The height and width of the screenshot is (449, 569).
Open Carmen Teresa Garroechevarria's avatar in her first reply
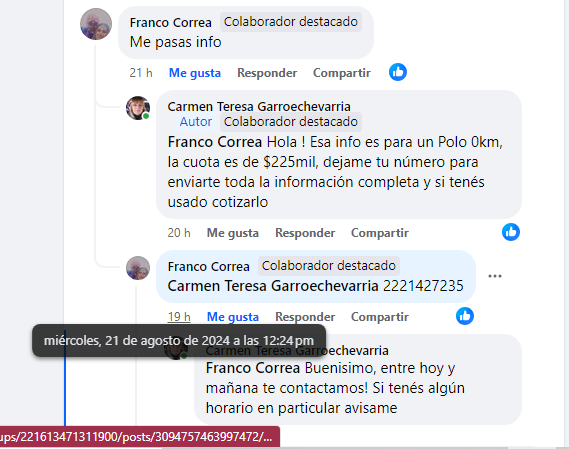click(x=138, y=108)
